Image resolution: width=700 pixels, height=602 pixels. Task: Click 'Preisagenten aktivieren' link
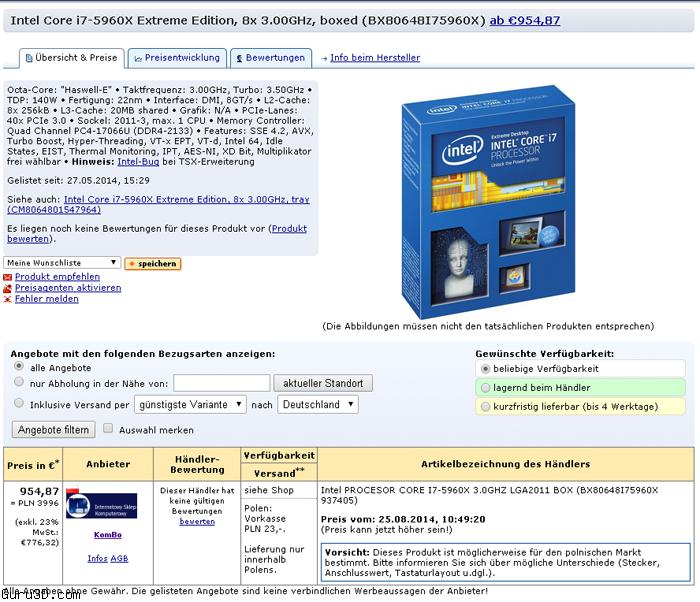[68, 288]
